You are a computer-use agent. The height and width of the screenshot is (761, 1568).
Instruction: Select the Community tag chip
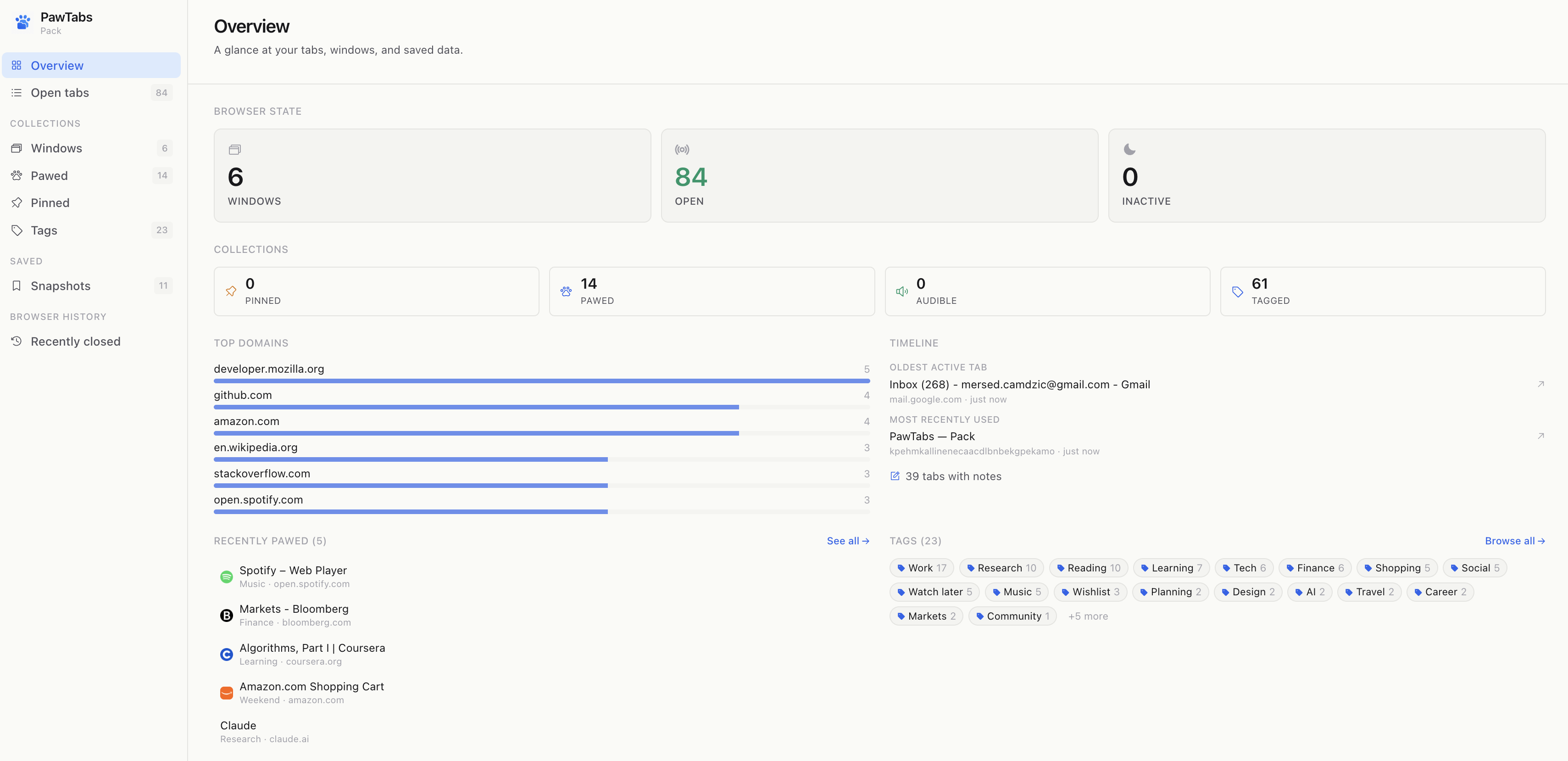(x=1012, y=616)
